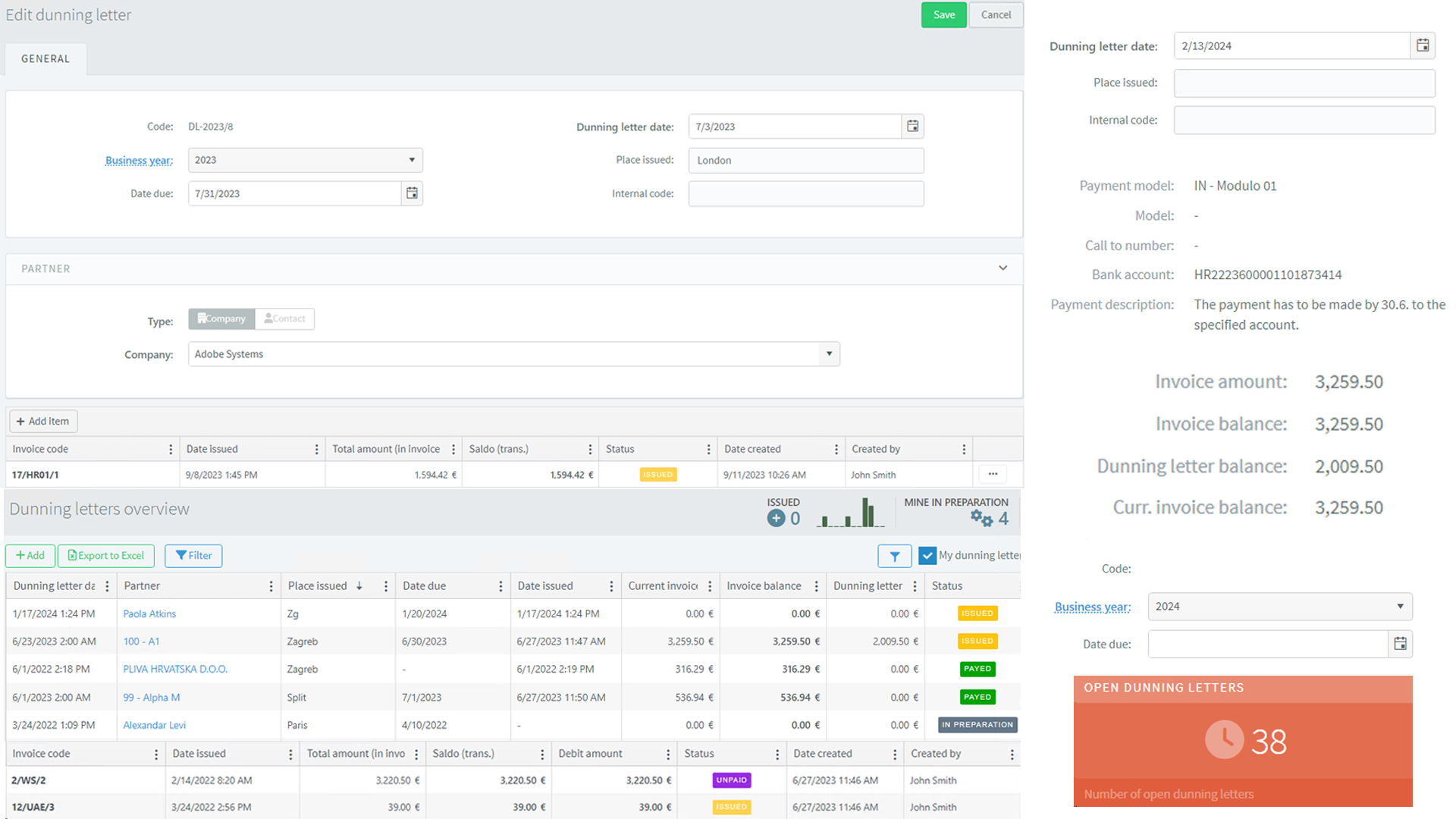
Task: Open column menu of Saldo (trans.) in edit table
Action: 590,450
